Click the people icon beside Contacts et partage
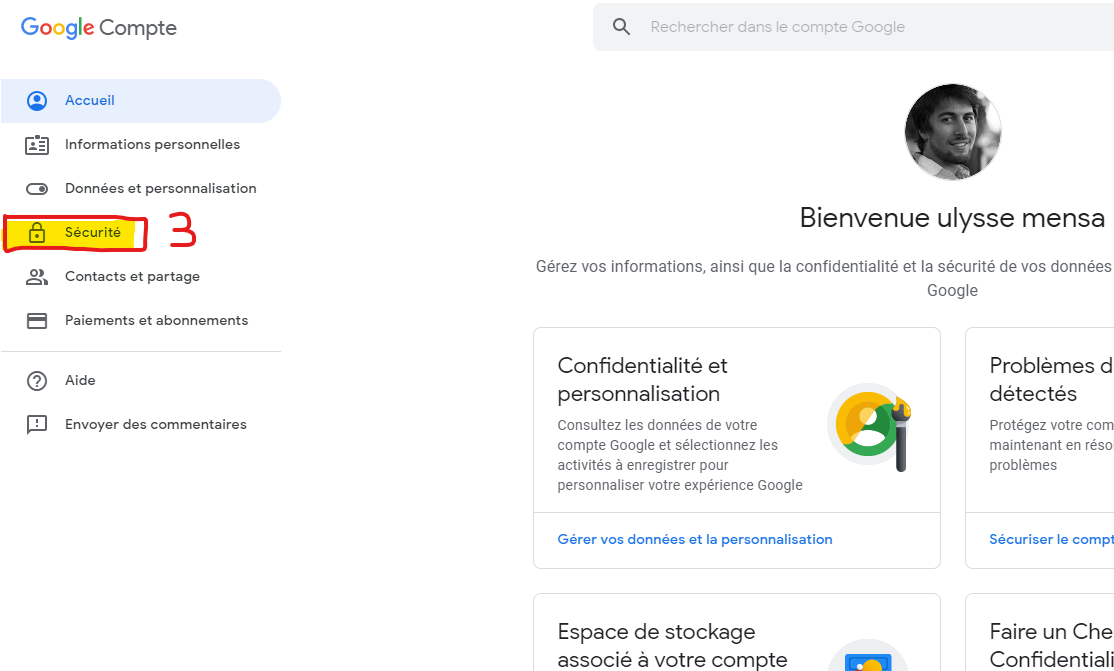 [x=37, y=277]
